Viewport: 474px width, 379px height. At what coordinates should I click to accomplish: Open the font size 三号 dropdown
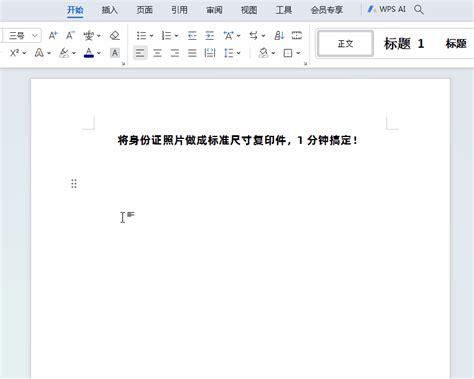(35, 35)
